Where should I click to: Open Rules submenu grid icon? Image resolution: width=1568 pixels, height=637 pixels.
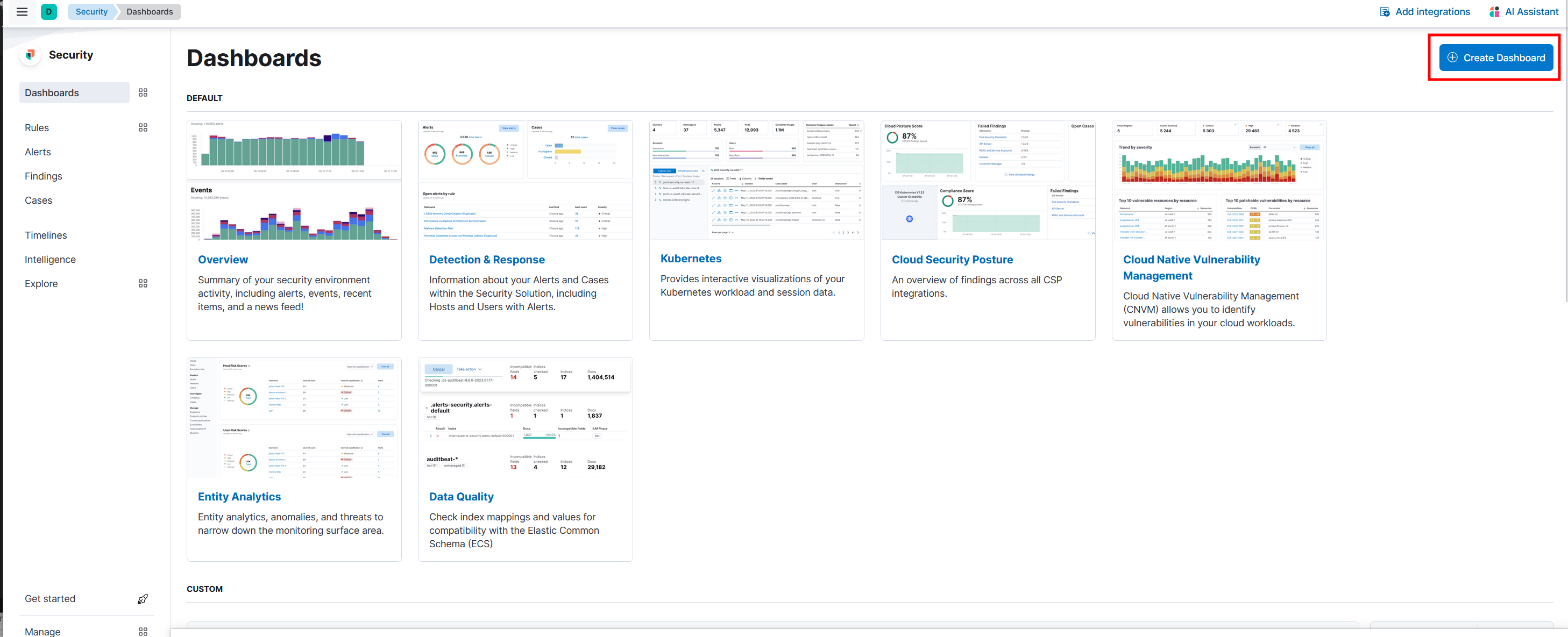click(143, 128)
